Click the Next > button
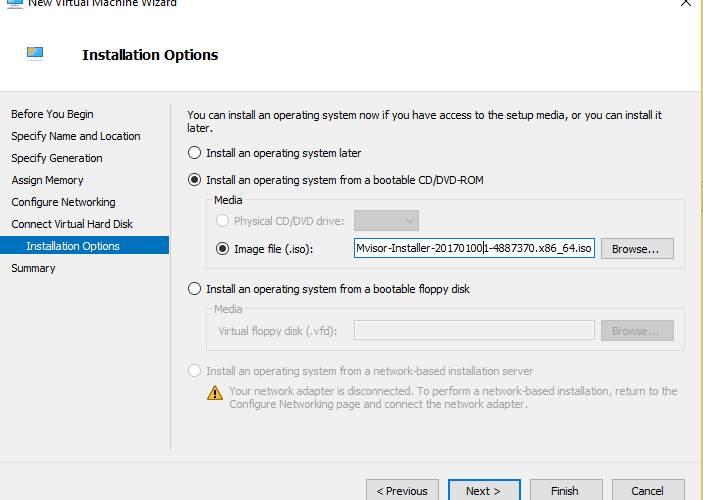 (x=484, y=490)
